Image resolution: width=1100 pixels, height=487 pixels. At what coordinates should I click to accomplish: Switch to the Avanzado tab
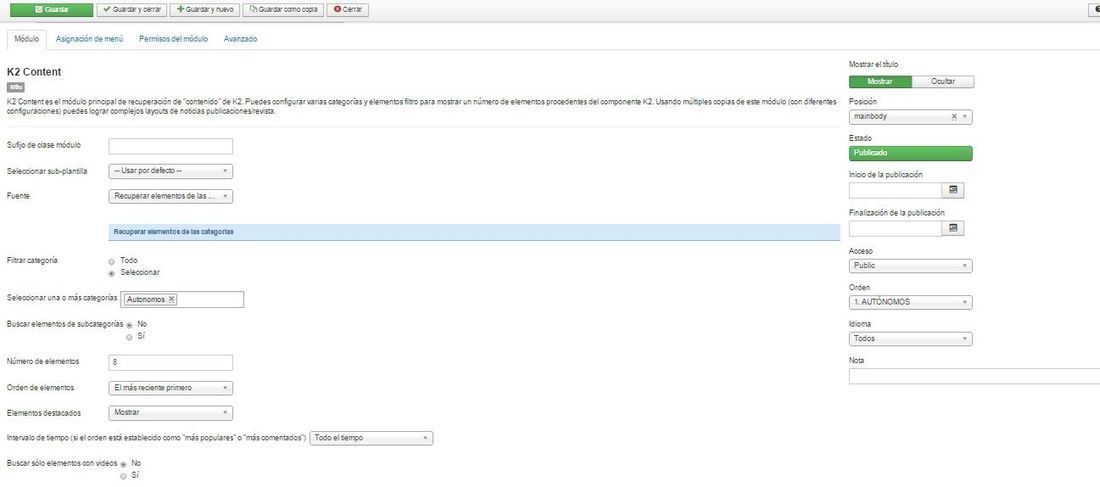click(x=240, y=39)
